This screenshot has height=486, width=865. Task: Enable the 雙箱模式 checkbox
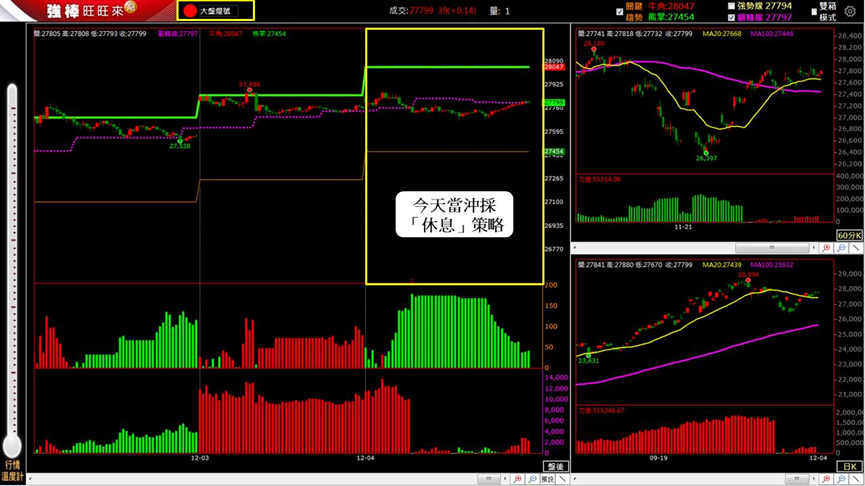coord(814,12)
